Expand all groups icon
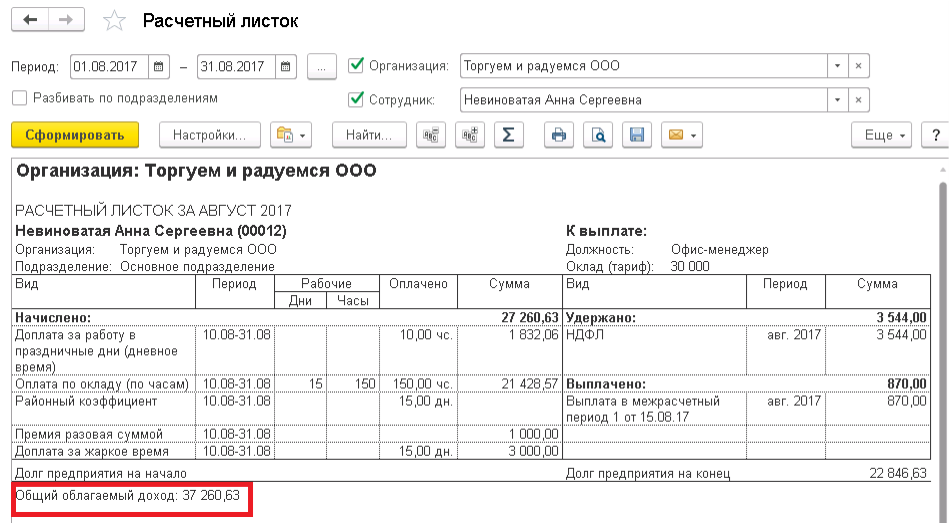Screen dimensions: 952x523 470,135
